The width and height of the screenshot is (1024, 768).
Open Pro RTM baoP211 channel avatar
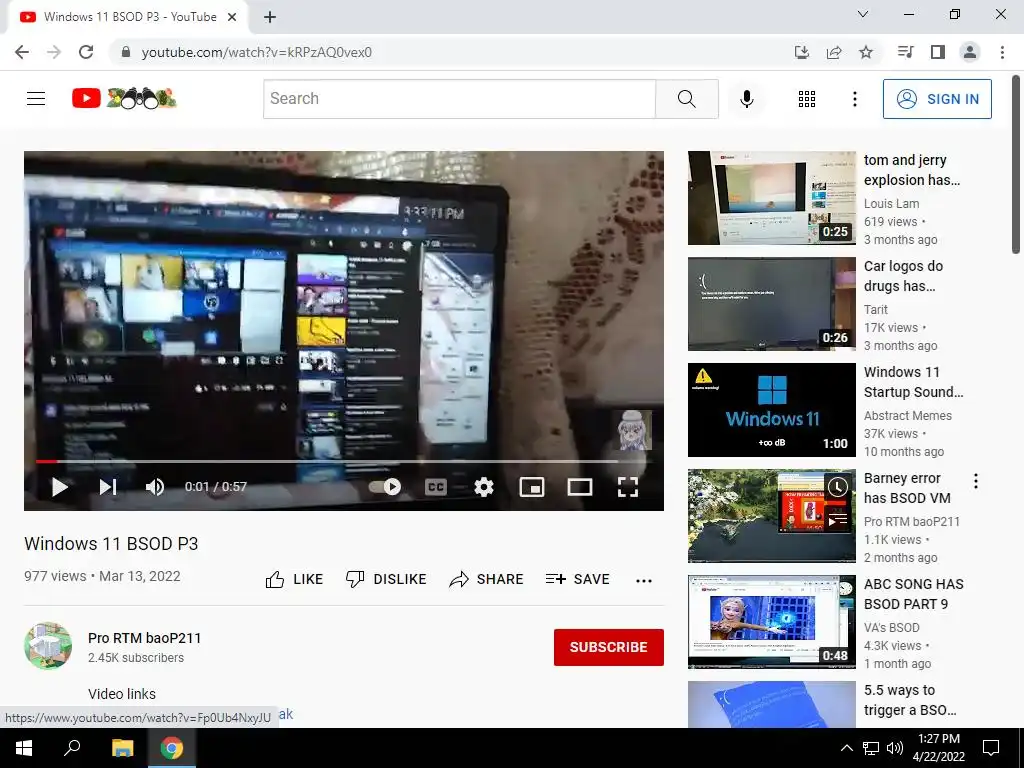pyautogui.click(x=48, y=646)
